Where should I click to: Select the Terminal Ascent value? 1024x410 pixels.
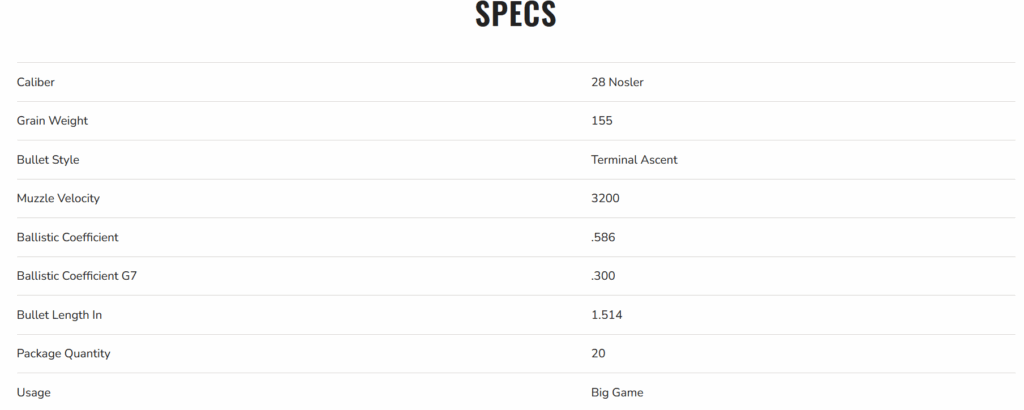click(634, 160)
